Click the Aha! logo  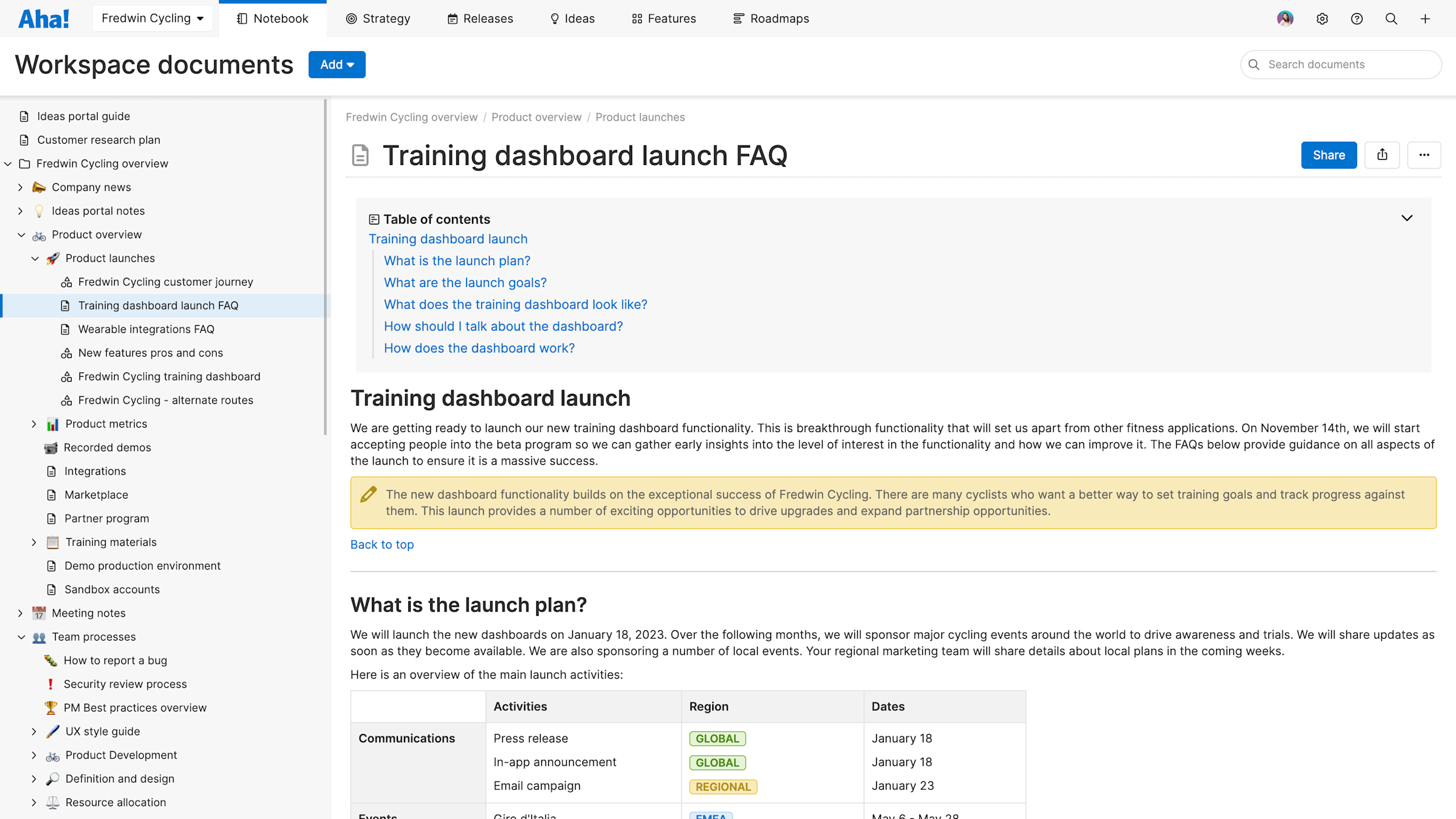43,18
